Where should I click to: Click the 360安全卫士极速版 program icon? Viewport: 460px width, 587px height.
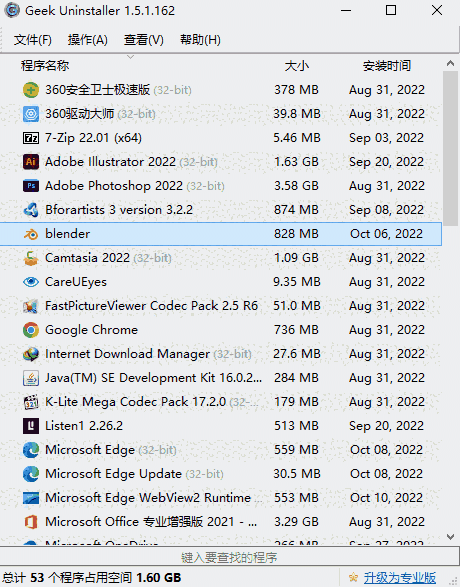coord(31,90)
